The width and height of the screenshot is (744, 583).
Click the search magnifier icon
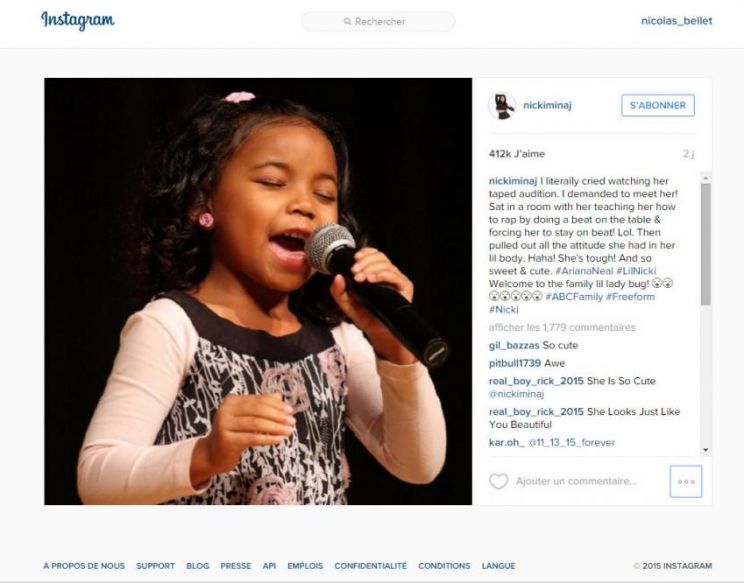tap(347, 21)
